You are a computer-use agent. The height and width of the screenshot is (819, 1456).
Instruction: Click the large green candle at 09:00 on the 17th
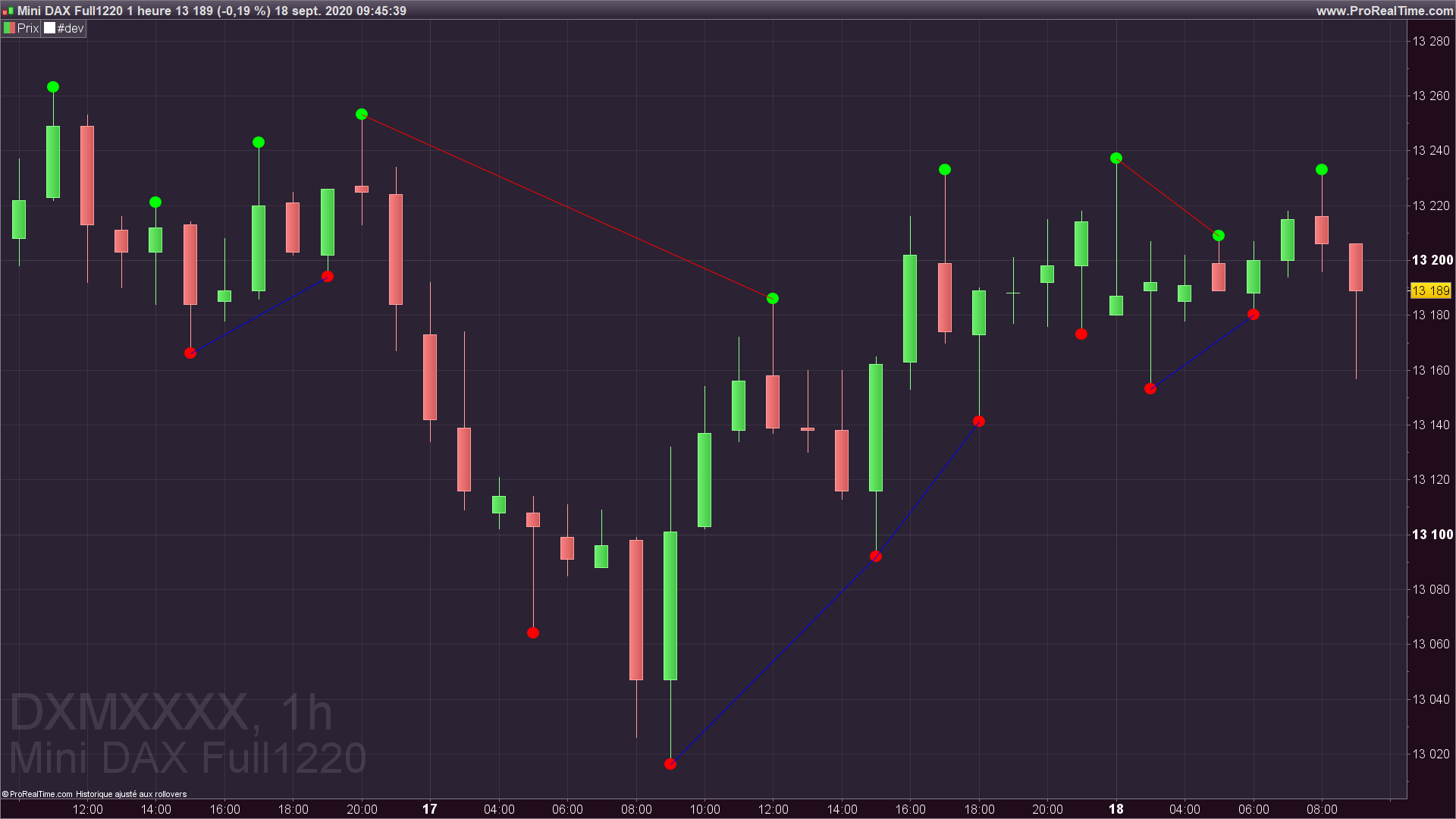(670, 607)
